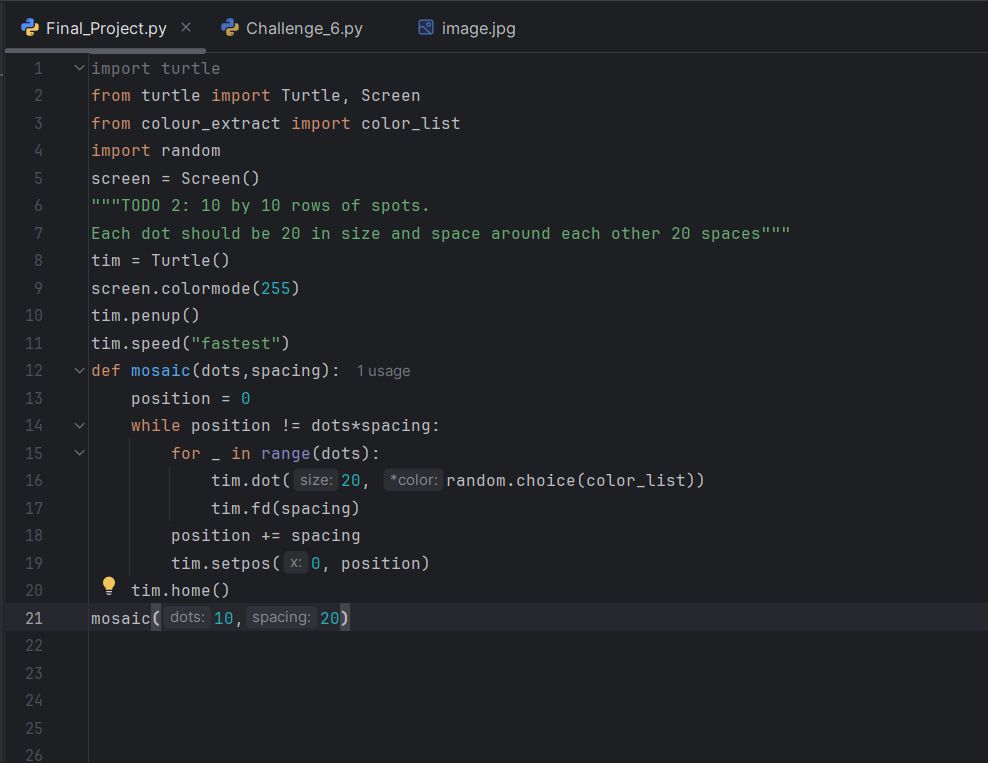The width and height of the screenshot is (988, 763).
Task: Click 'position = 0' assignment
Action: pos(191,398)
